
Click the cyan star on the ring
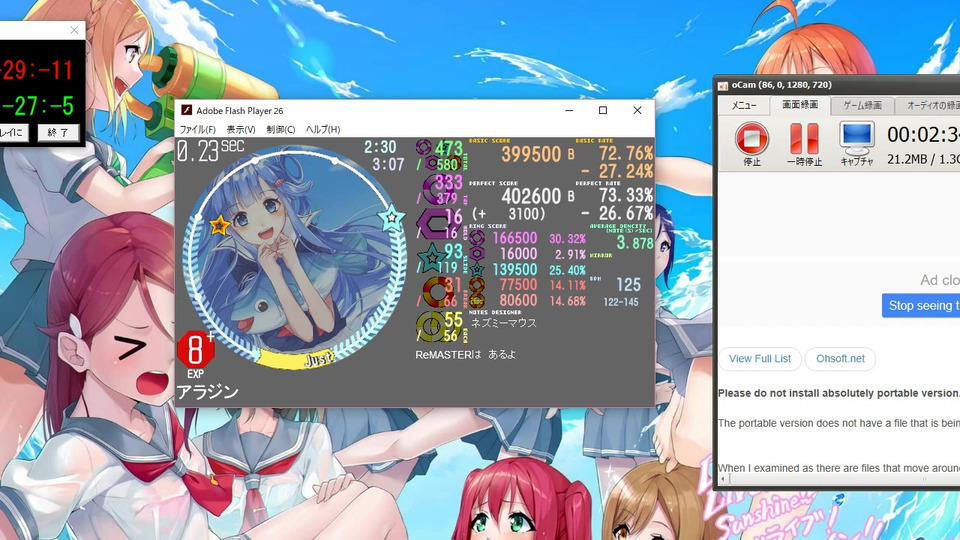391,218
